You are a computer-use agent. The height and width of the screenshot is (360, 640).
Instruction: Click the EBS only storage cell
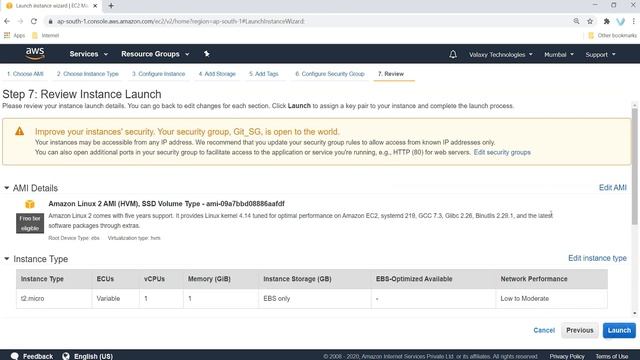tap(315, 298)
